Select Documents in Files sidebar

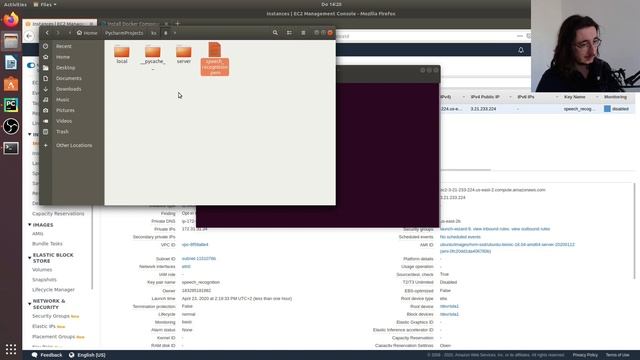pyautogui.click(x=69, y=78)
